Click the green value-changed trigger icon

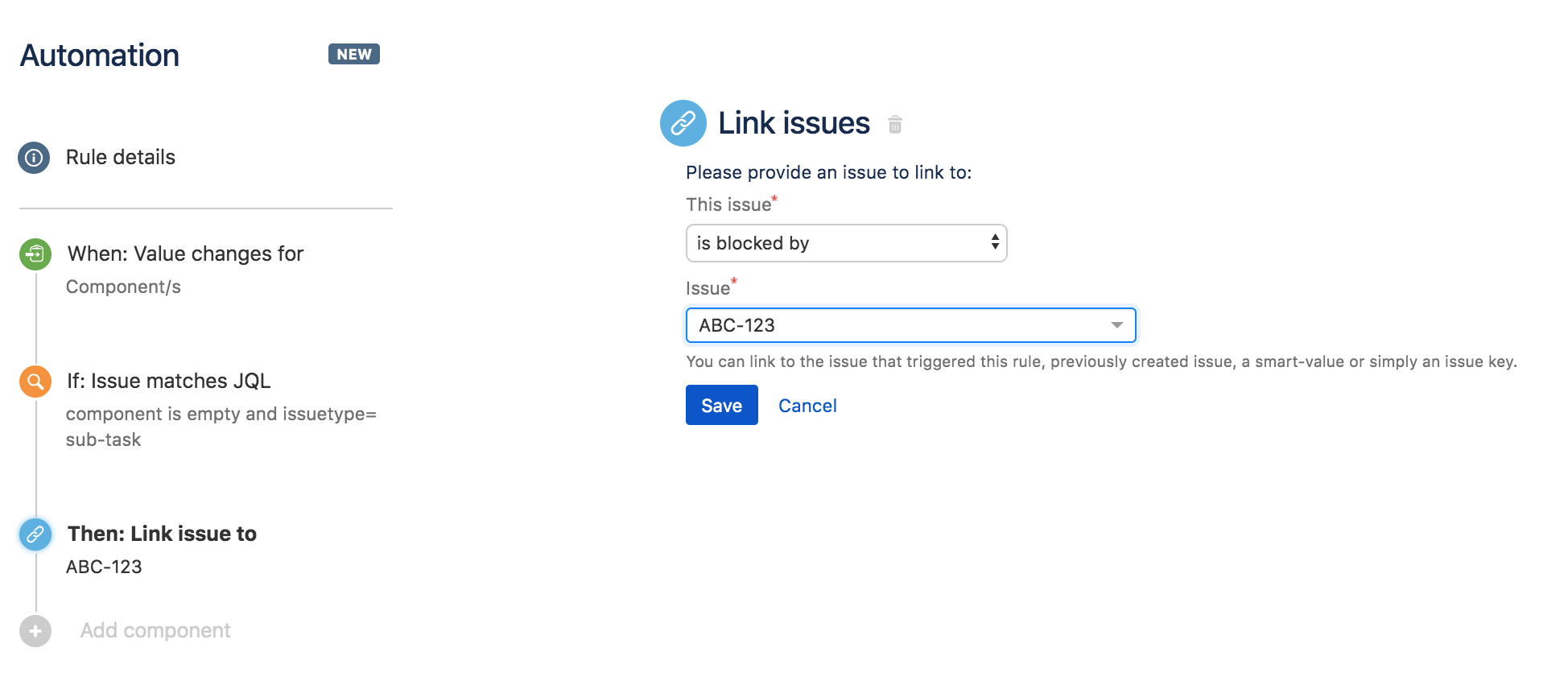click(x=34, y=254)
